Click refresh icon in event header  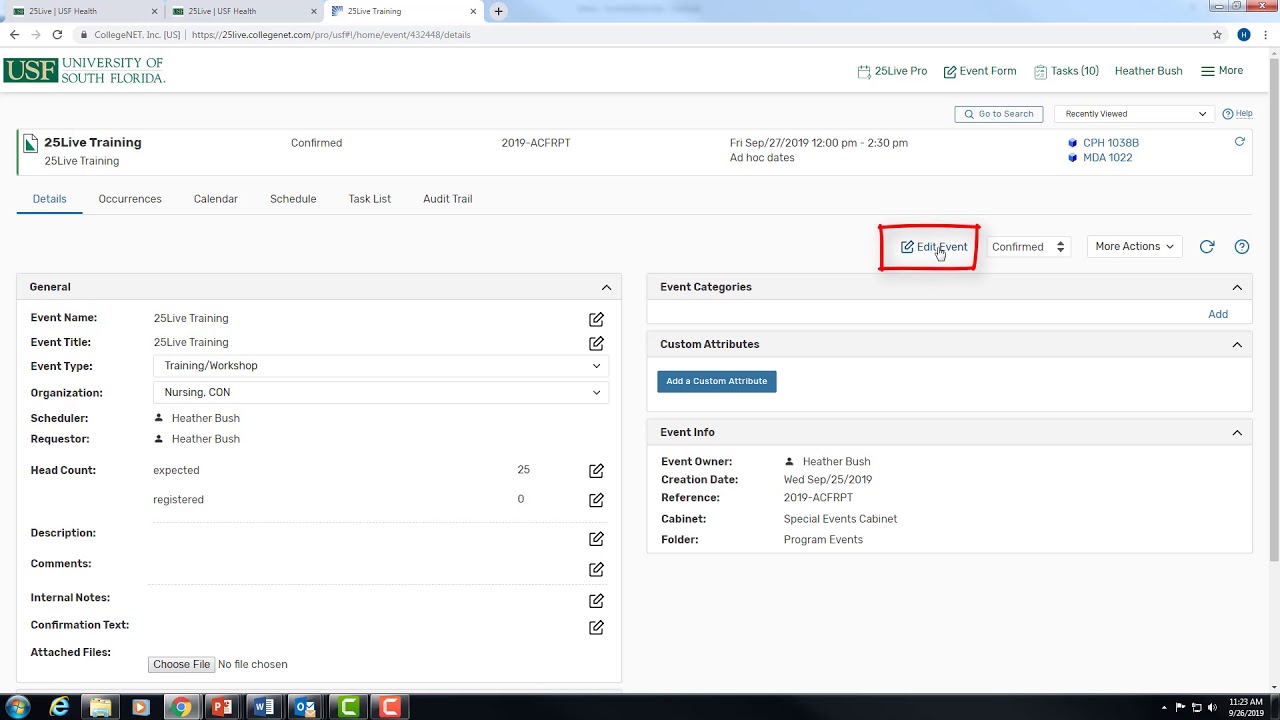(1239, 142)
